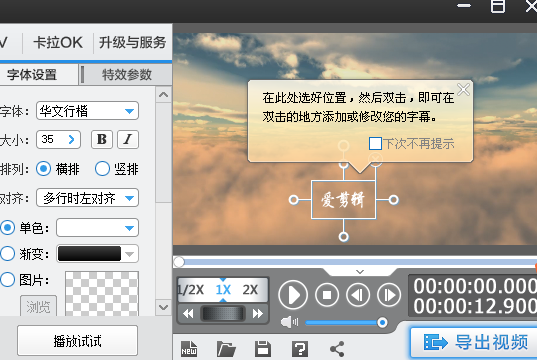Open 渐变 gradient dropdown arrow
537x360 pixels.
(x=129, y=254)
